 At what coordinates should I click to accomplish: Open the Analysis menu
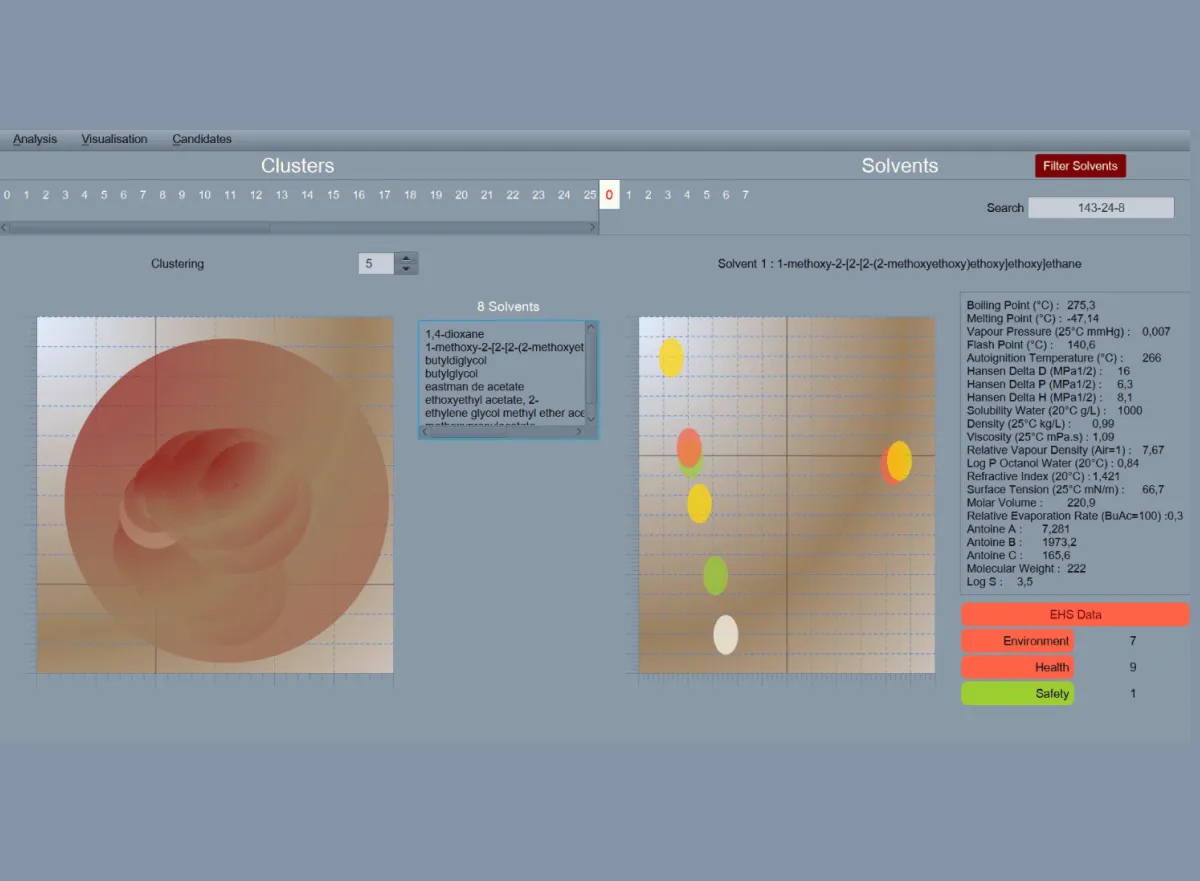pos(35,139)
